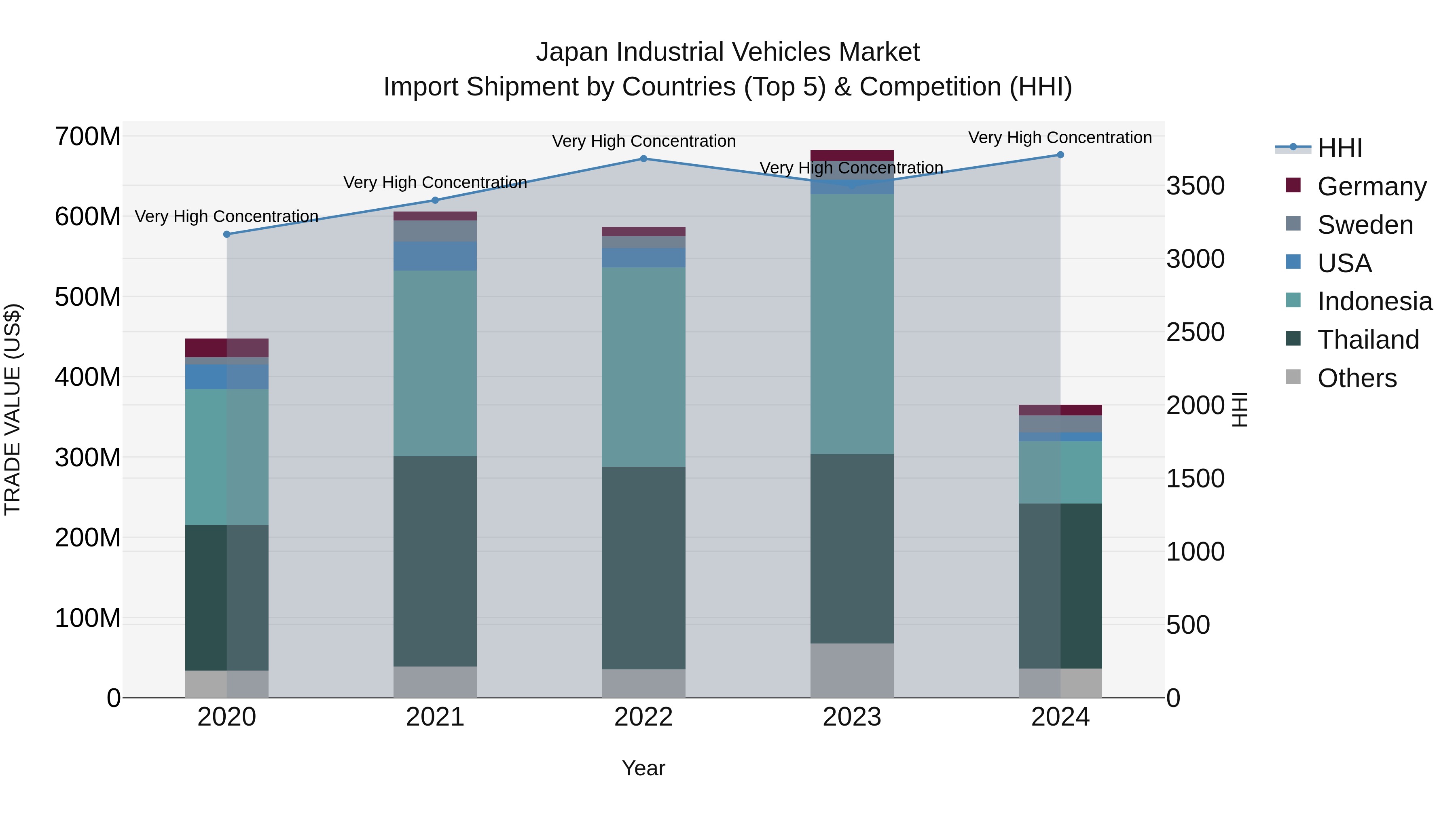This screenshot has height=819, width=1456.
Task: Click Others segment of 2023 bar
Action: point(852,670)
